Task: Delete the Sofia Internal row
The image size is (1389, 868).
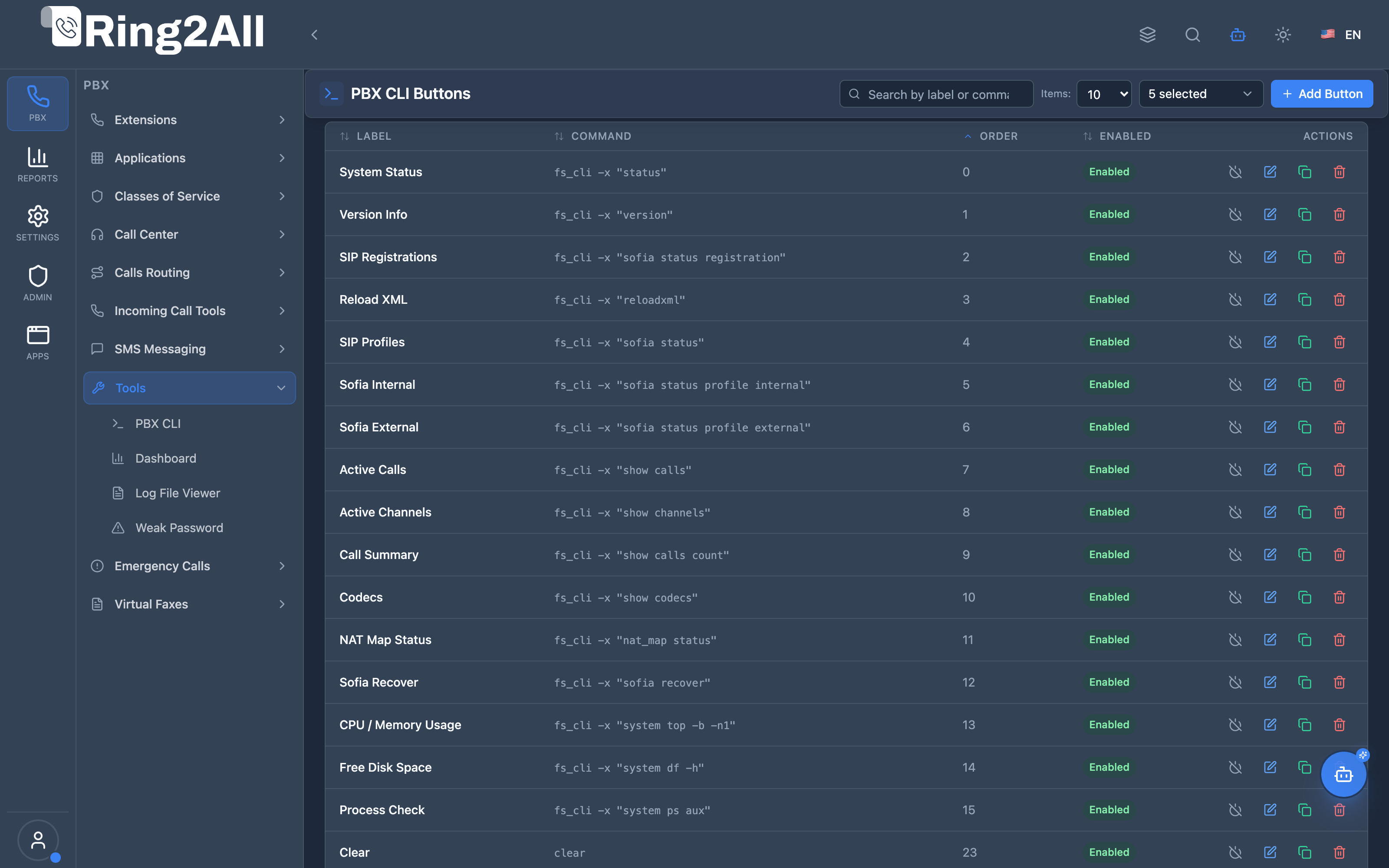Action: [1339, 384]
